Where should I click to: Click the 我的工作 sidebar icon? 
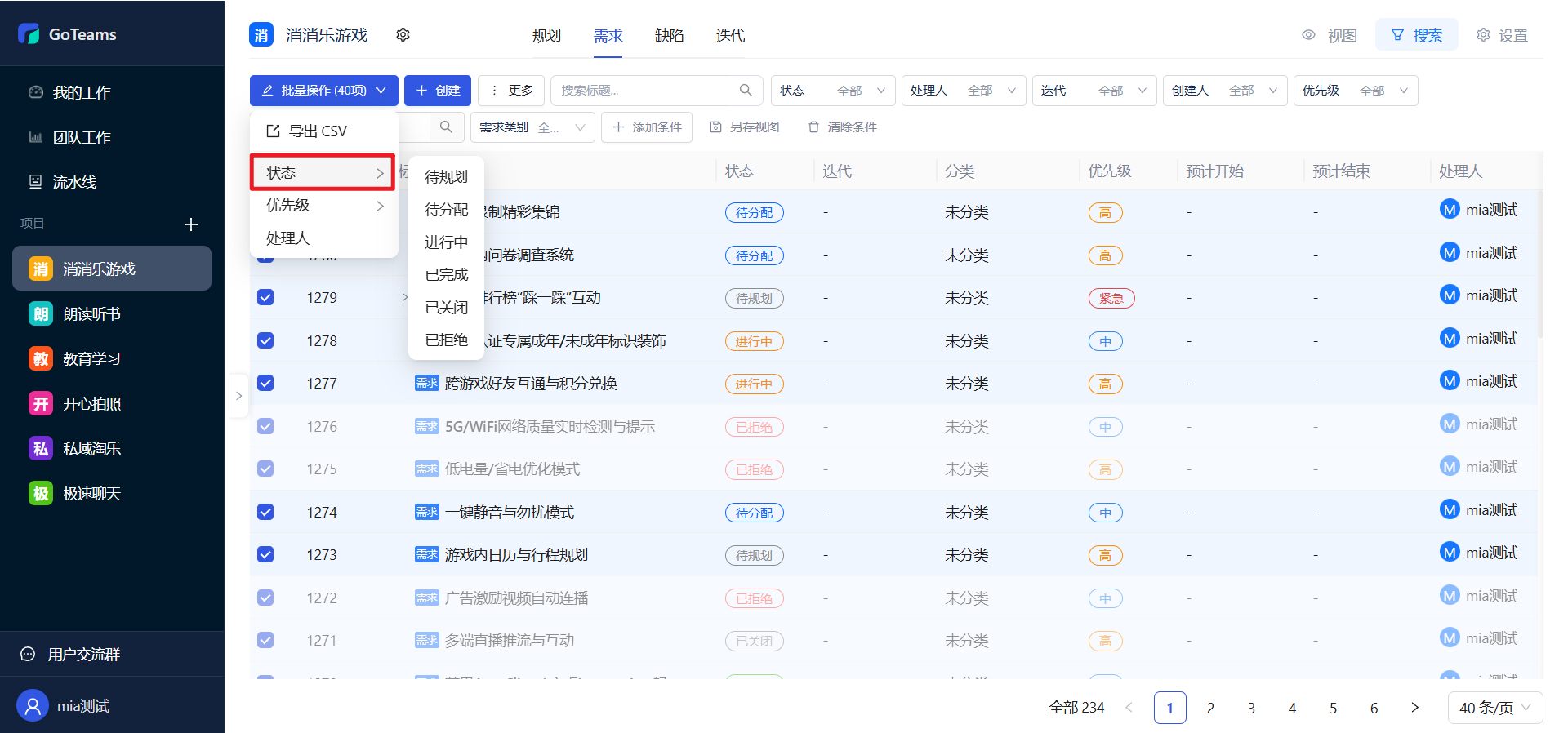[36, 92]
